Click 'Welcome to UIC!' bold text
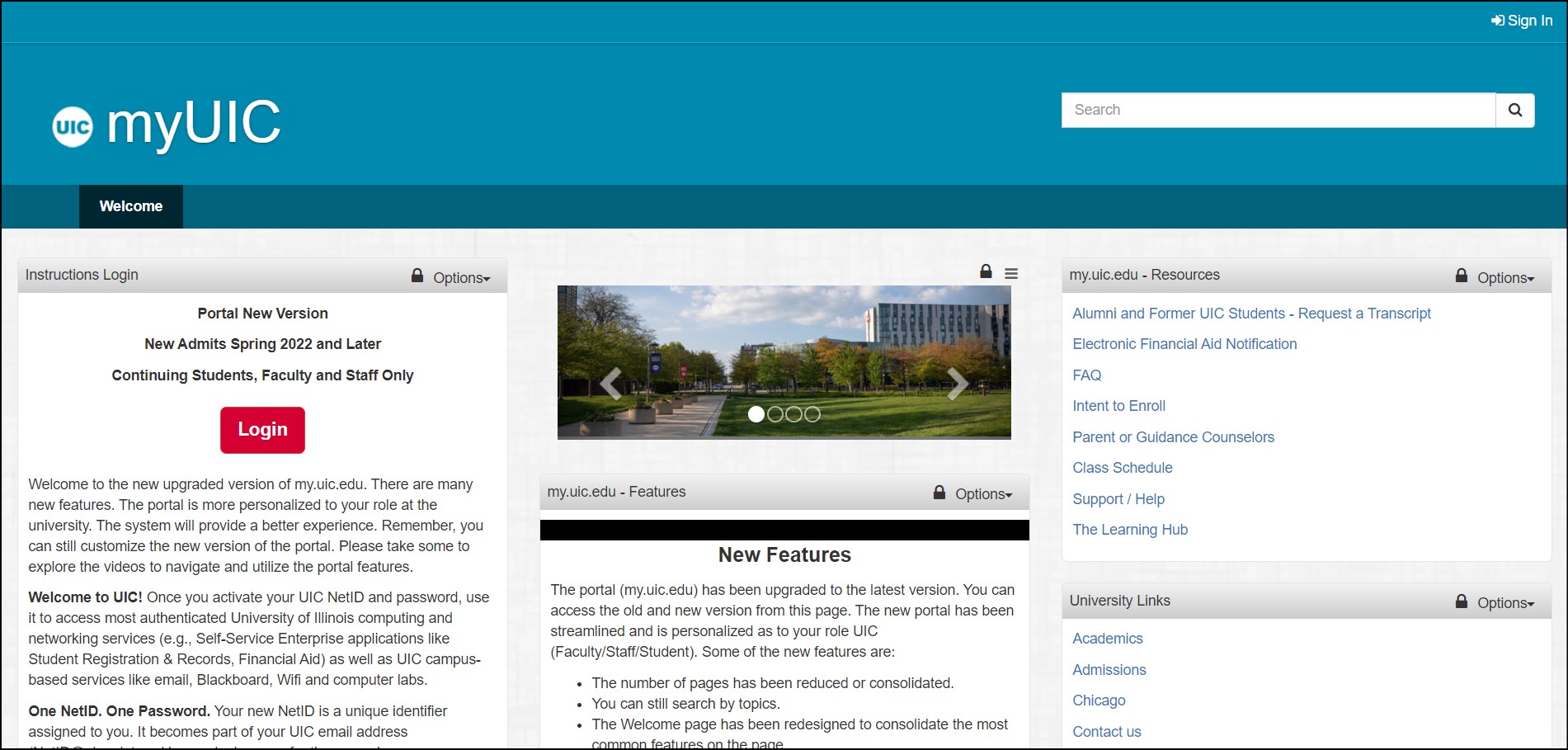Screen dimensions: 1568x750 tap(85, 597)
